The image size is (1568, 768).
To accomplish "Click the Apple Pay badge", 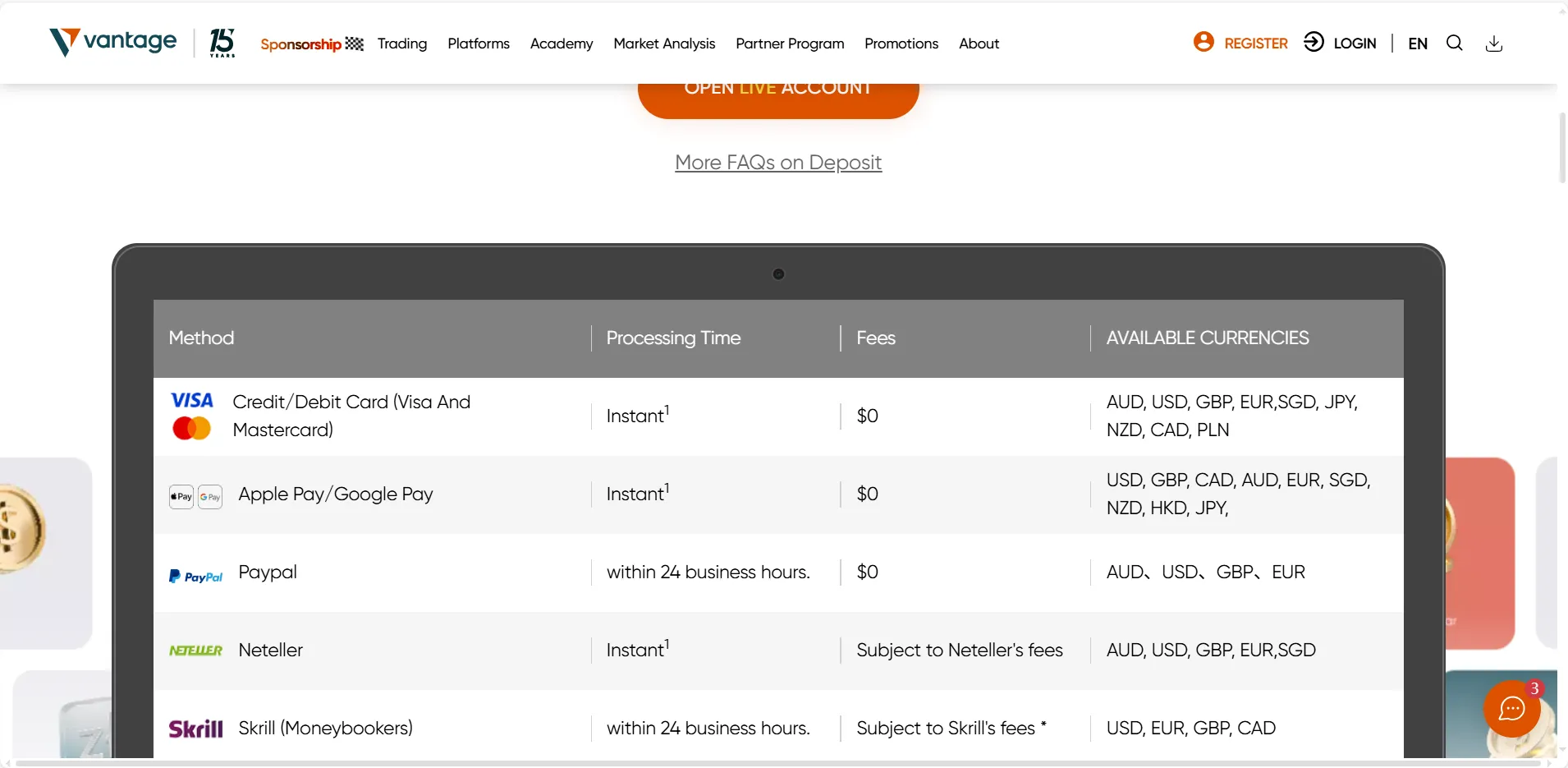I will 181,497.
